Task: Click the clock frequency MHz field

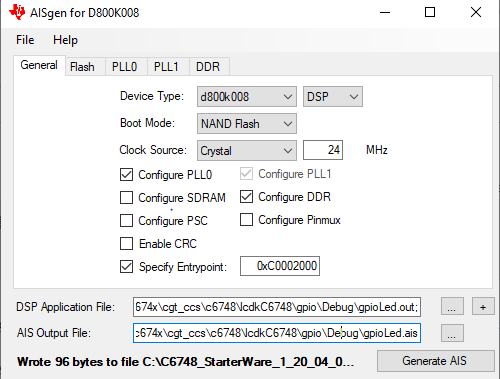Action: (x=323, y=150)
